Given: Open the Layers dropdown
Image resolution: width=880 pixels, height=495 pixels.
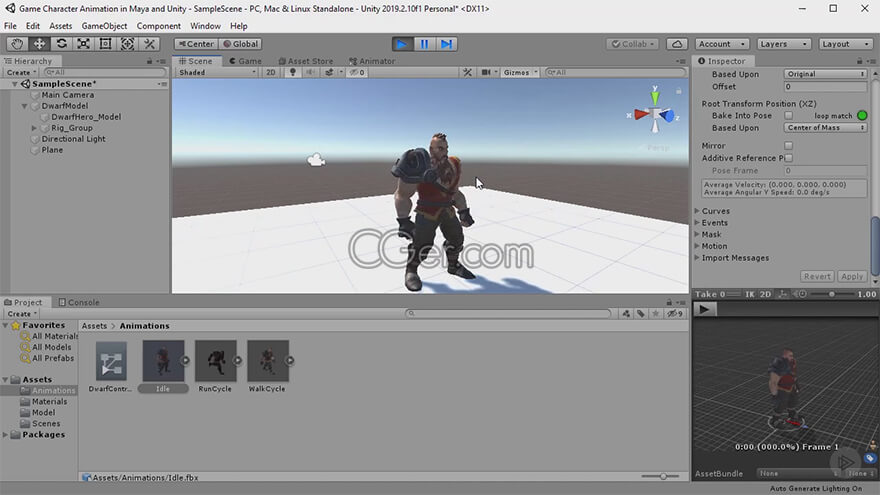Looking at the screenshot, I should [x=783, y=44].
